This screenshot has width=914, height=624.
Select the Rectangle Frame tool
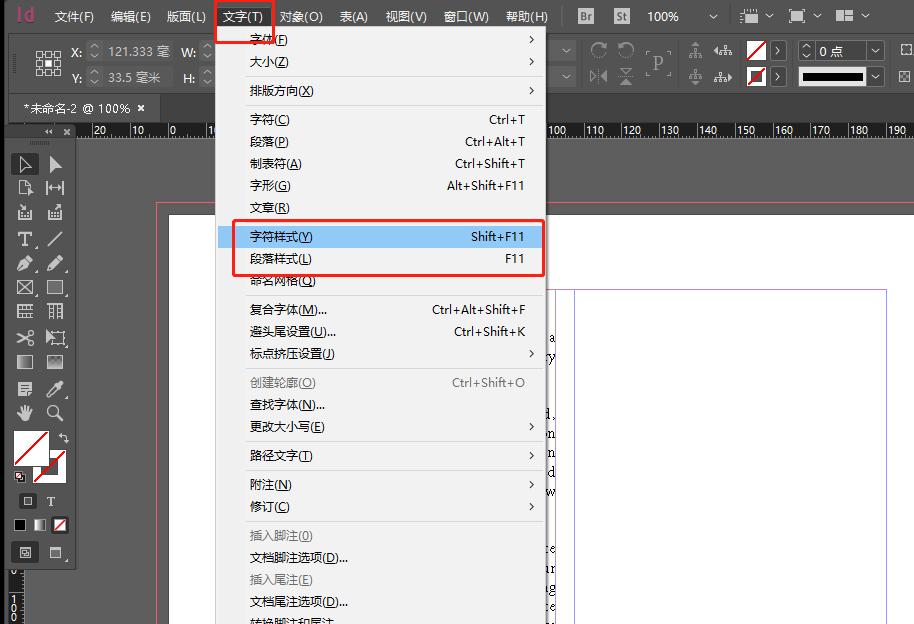pyautogui.click(x=25, y=287)
